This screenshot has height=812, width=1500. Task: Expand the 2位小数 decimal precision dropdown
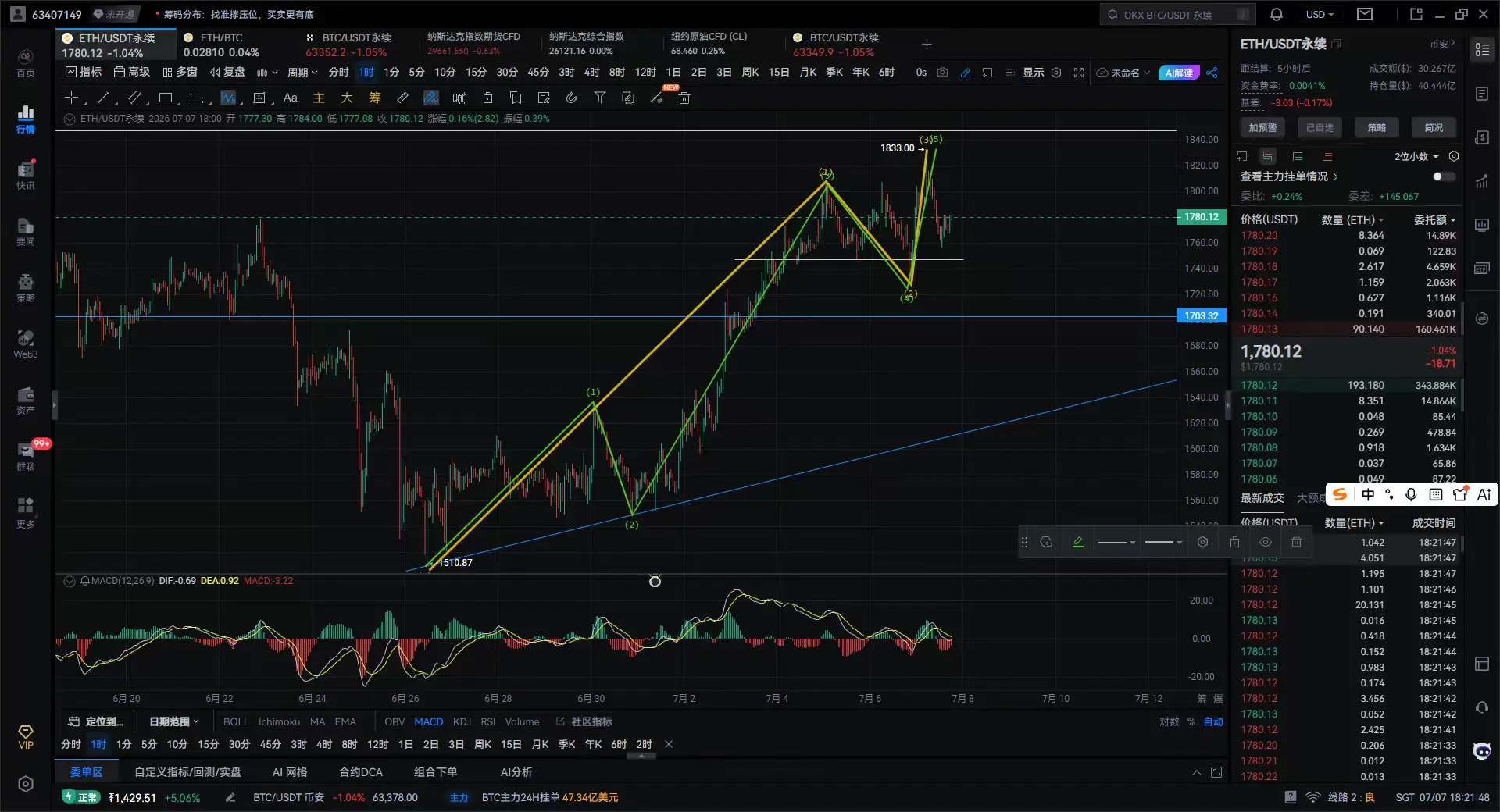coord(1416,156)
